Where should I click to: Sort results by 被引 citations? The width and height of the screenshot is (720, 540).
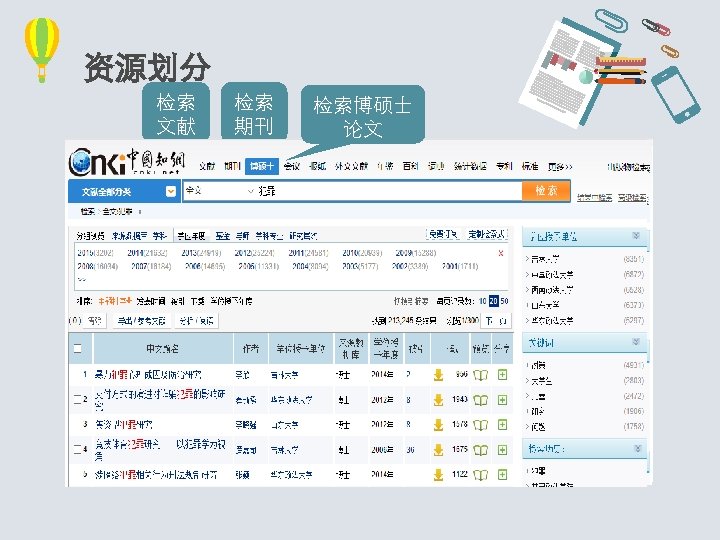[x=177, y=301]
